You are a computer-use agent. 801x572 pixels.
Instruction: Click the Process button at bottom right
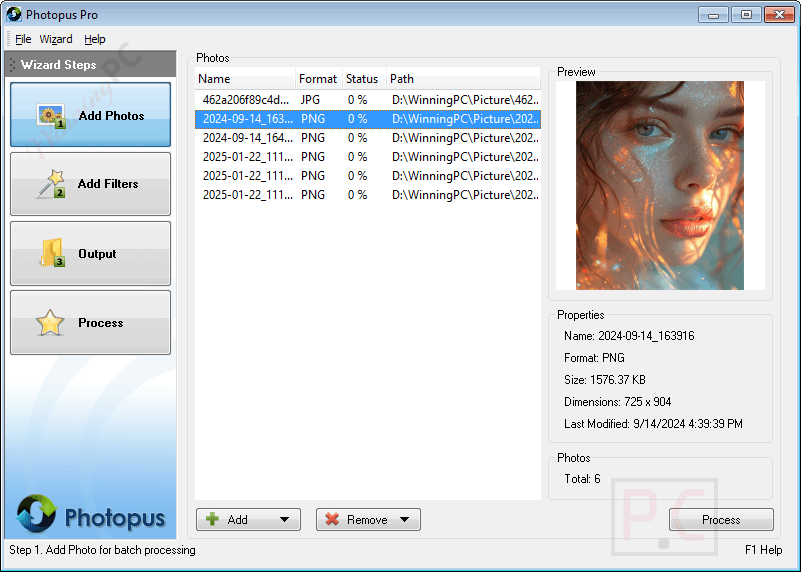721,519
